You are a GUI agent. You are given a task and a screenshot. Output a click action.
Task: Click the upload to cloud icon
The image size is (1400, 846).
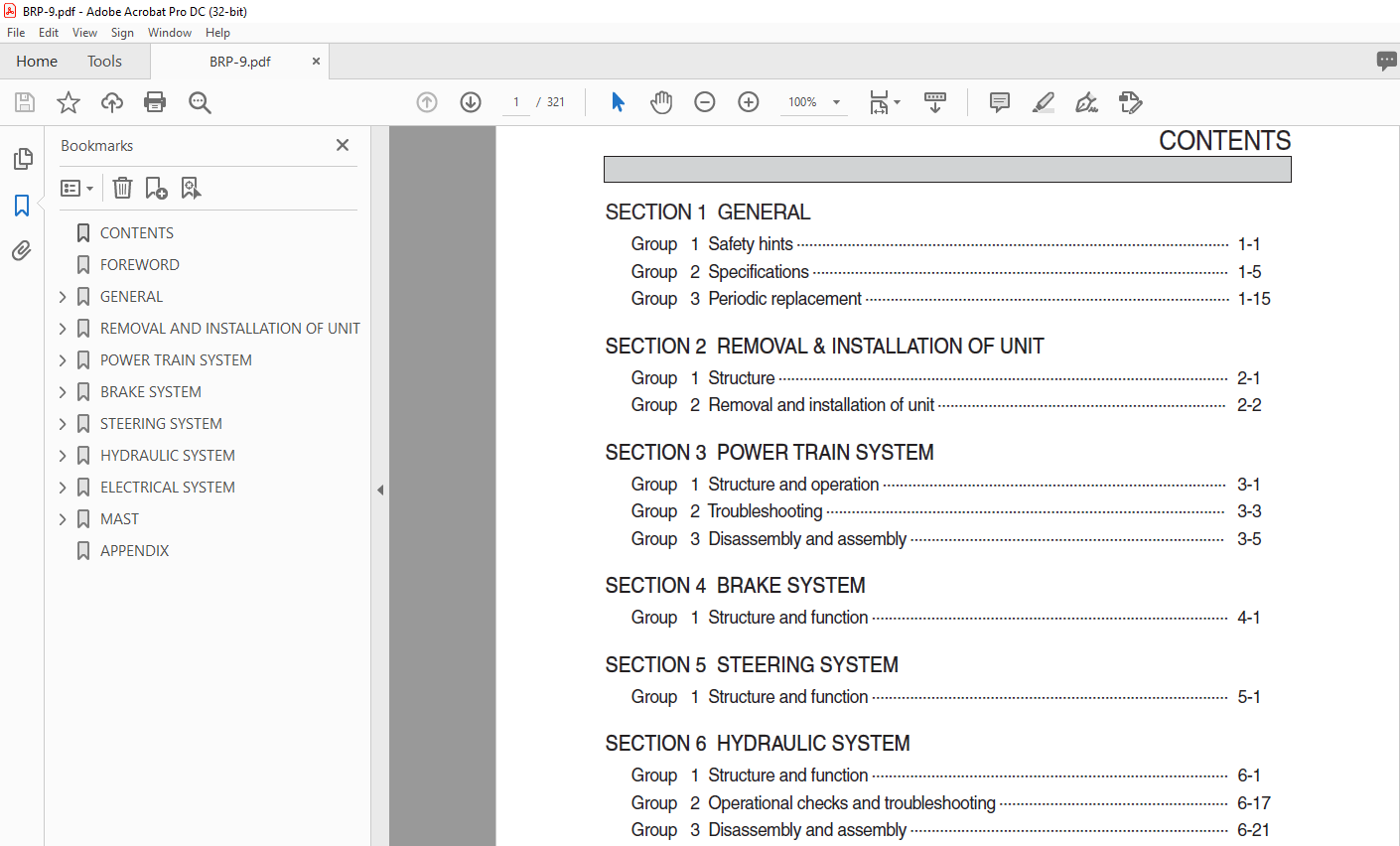[x=112, y=102]
